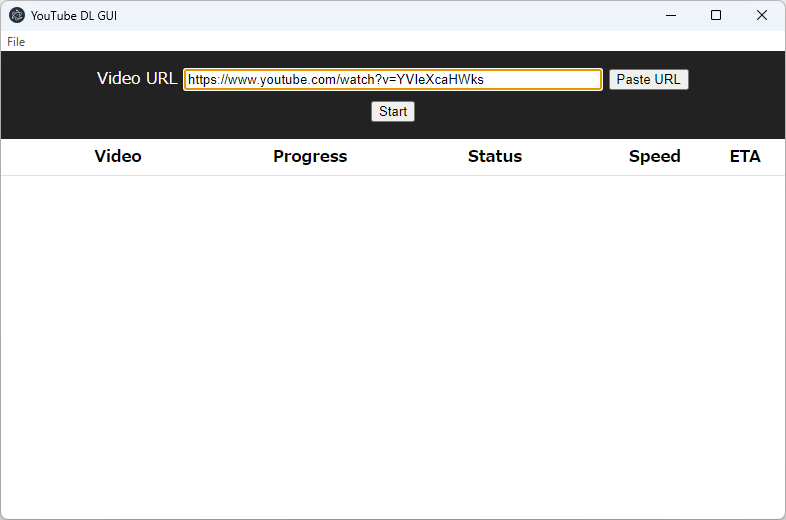Select the Progress column header
Viewport: 786px width, 520px height.
coord(310,156)
